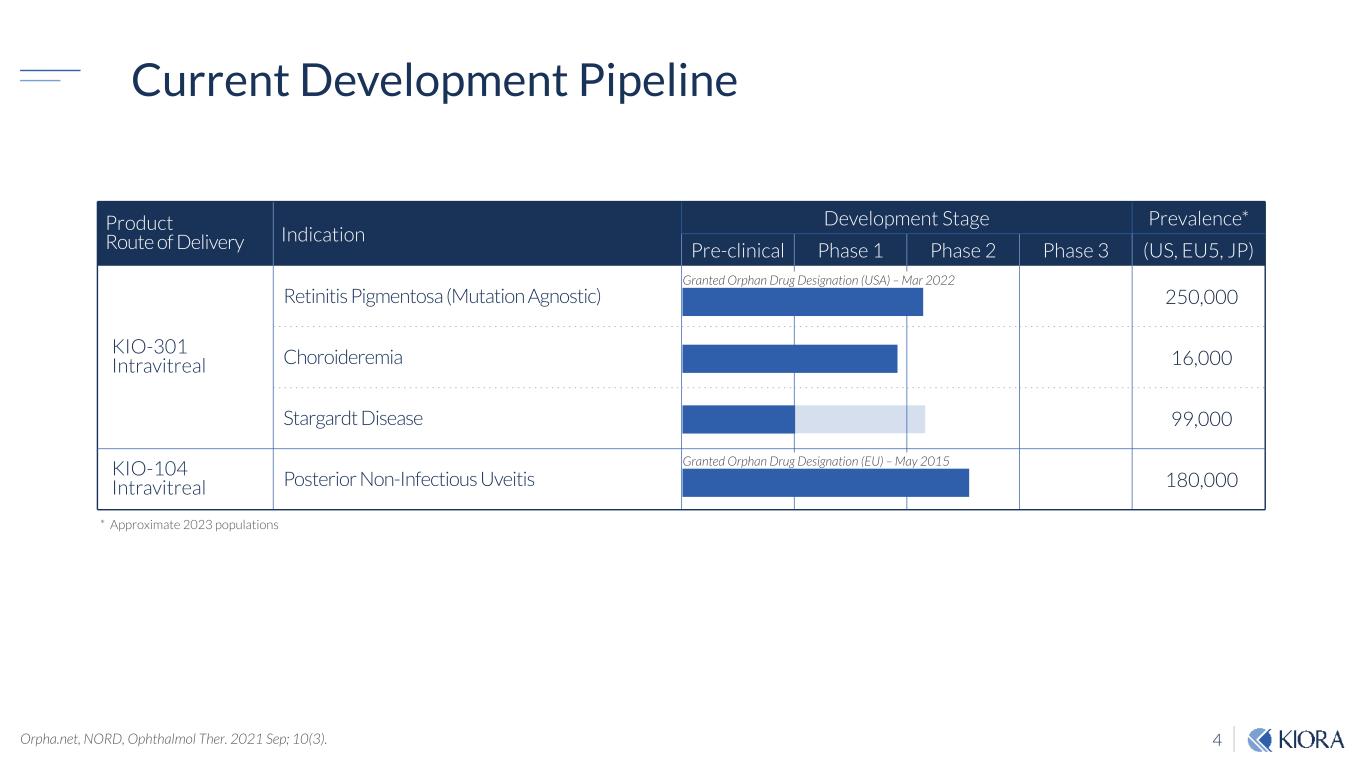Click the slide page number 4
Viewport: 1365px width, 768px height.
1217,740
